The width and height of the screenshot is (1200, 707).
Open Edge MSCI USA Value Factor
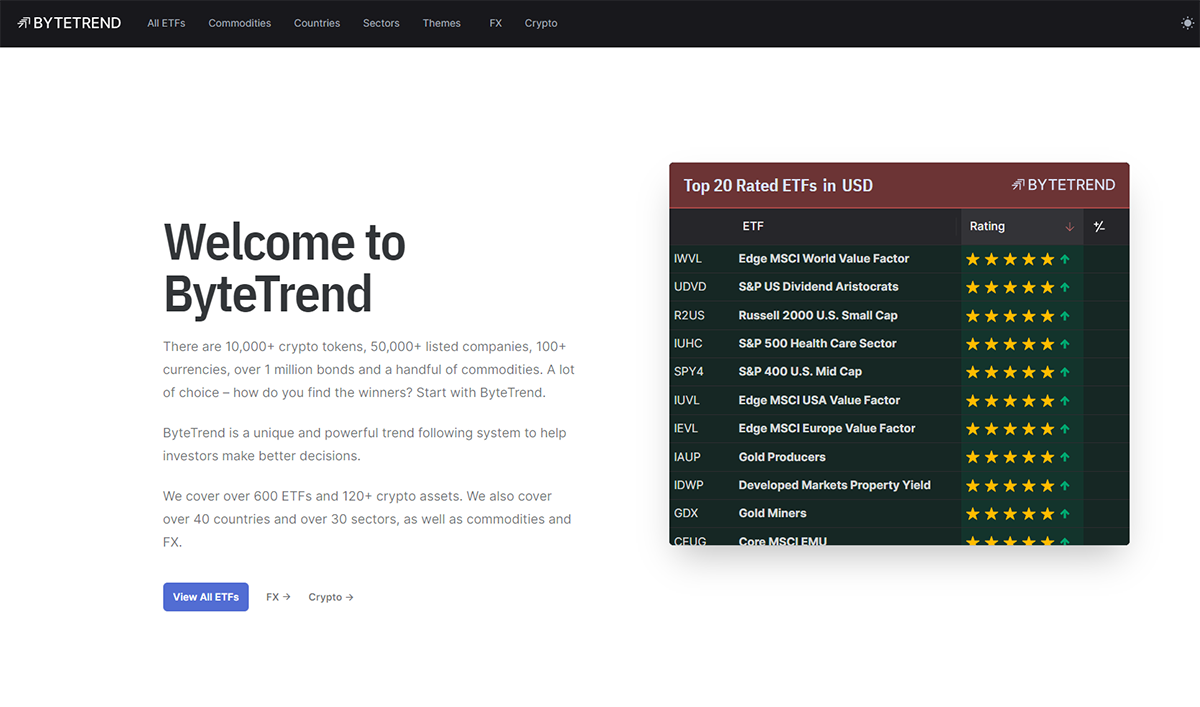click(820, 400)
